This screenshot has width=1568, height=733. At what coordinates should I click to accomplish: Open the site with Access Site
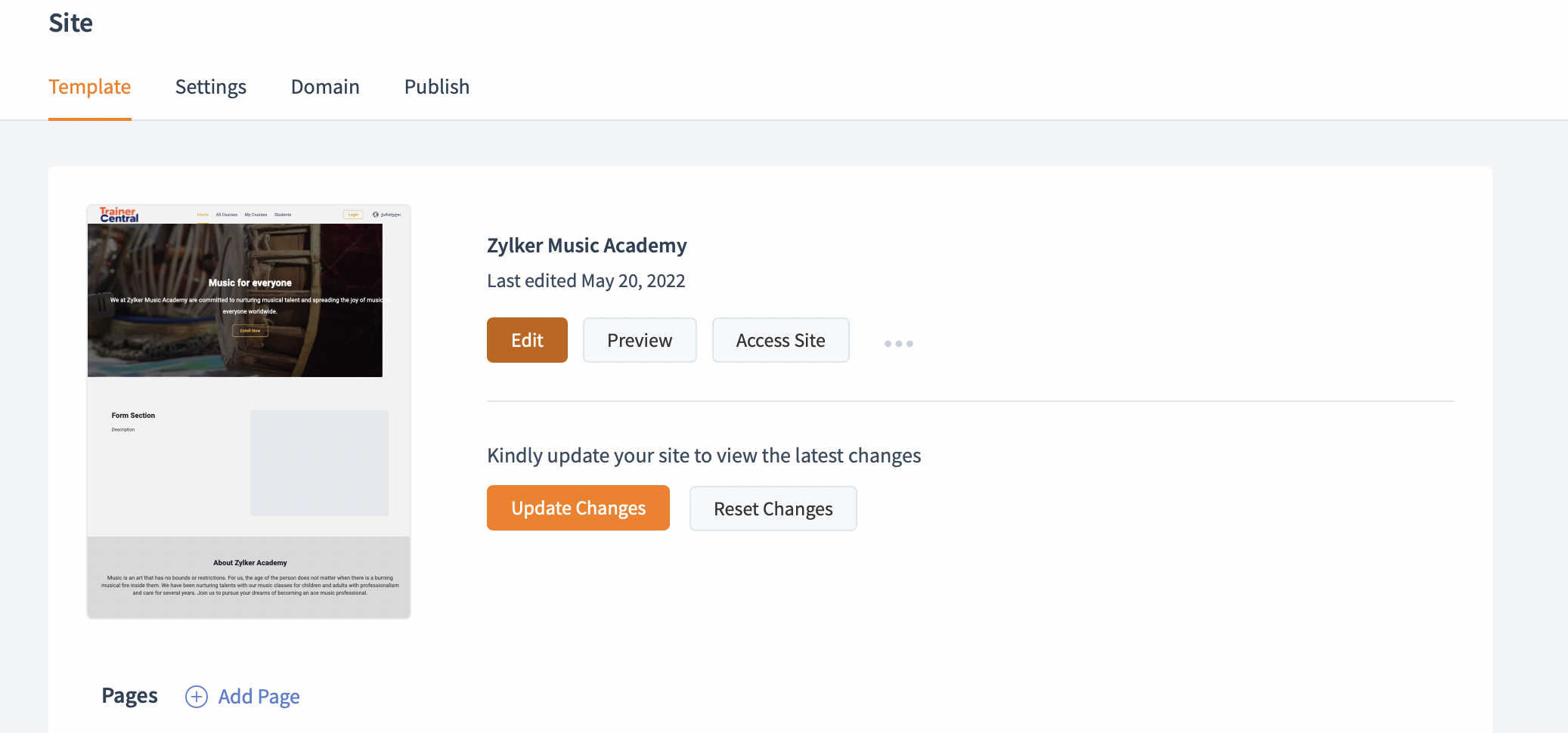click(780, 341)
